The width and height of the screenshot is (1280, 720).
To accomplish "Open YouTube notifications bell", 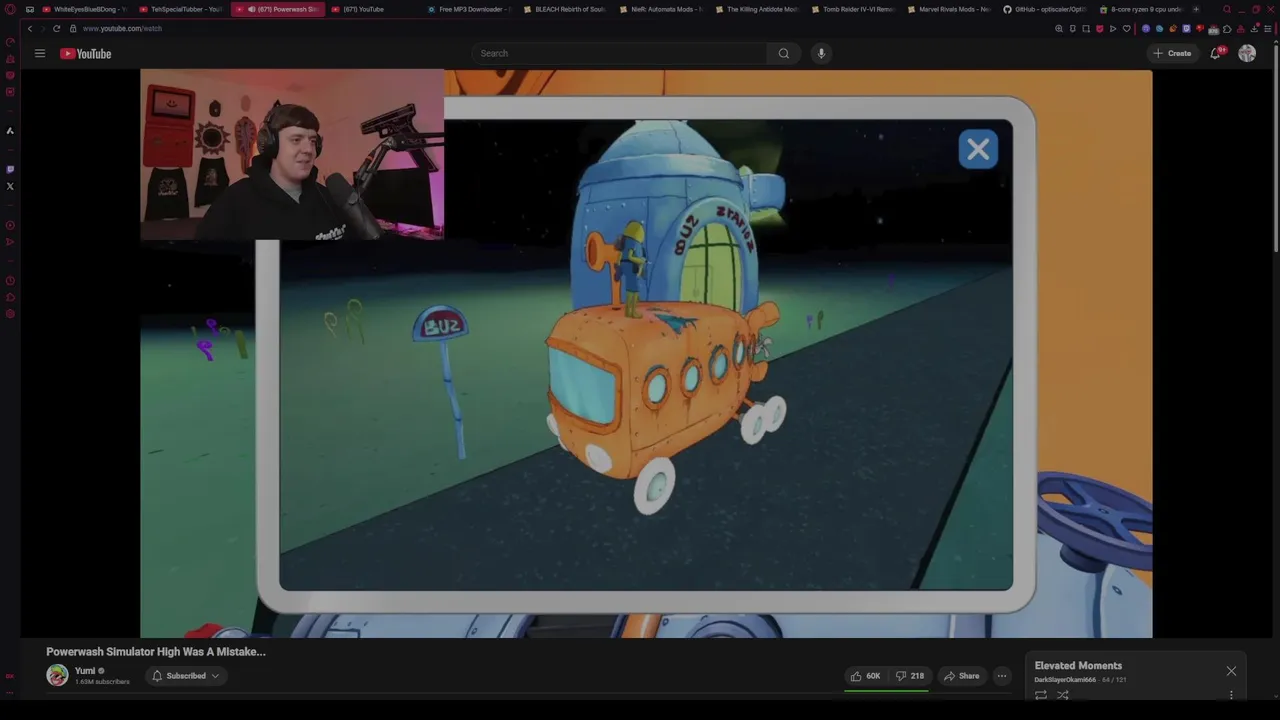I will (1216, 53).
